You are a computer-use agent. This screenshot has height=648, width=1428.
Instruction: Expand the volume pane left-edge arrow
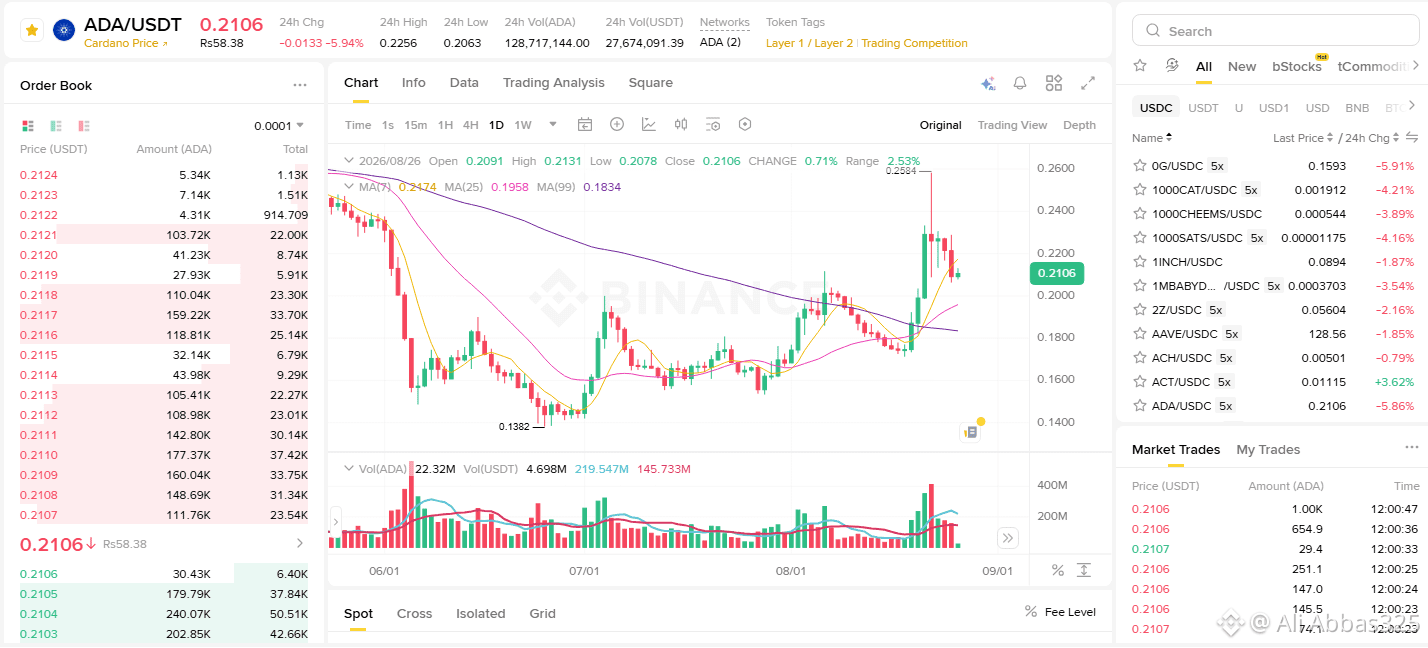pyautogui.click(x=335, y=520)
